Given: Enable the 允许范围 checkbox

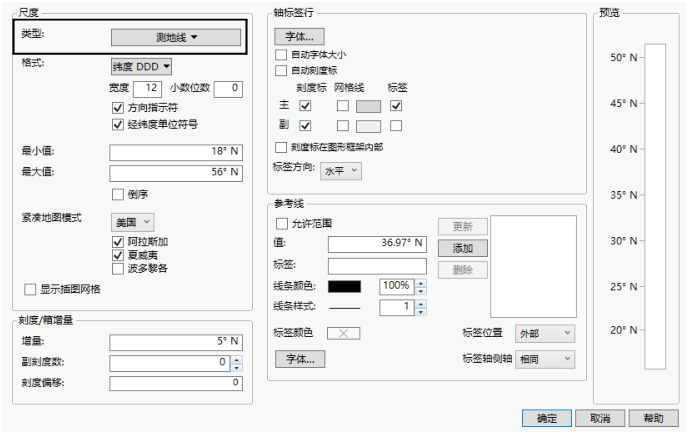Looking at the screenshot, I should (282, 224).
